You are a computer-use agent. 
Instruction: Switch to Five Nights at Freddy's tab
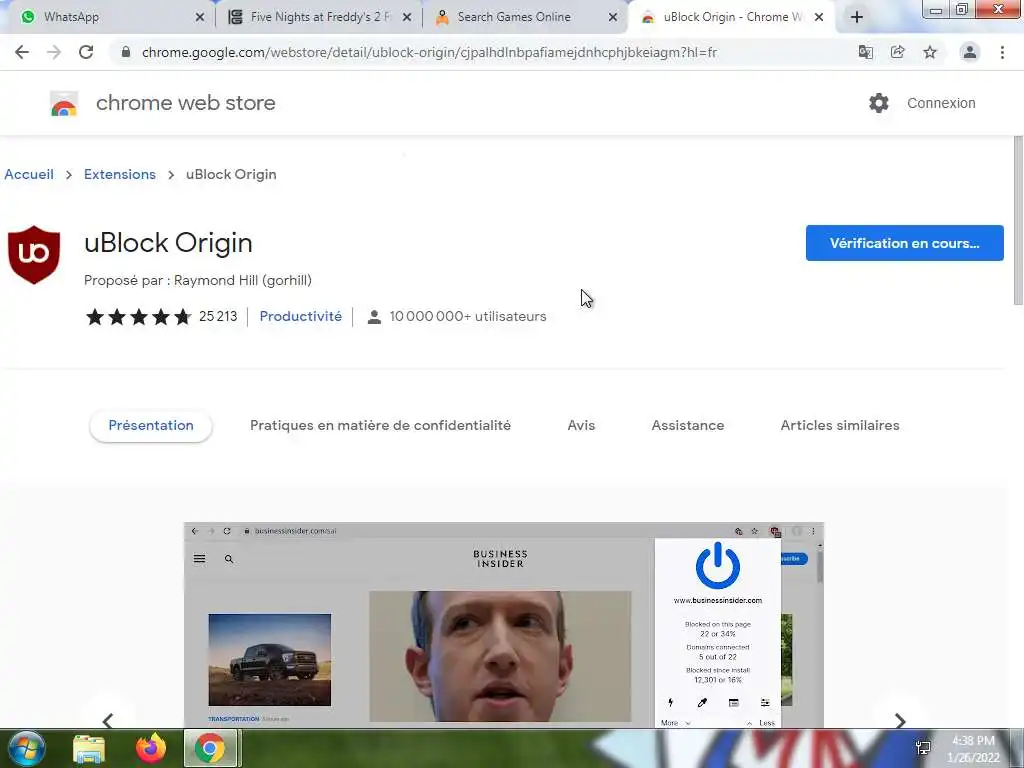(320, 17)
